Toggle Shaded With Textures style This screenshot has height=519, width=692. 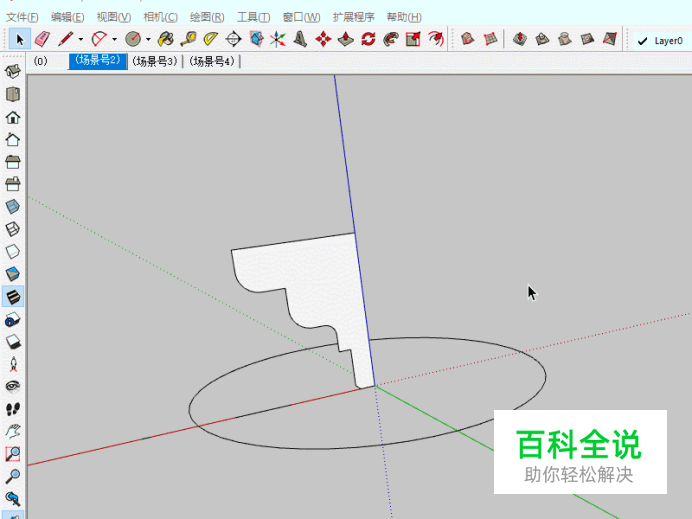point(13,297)
